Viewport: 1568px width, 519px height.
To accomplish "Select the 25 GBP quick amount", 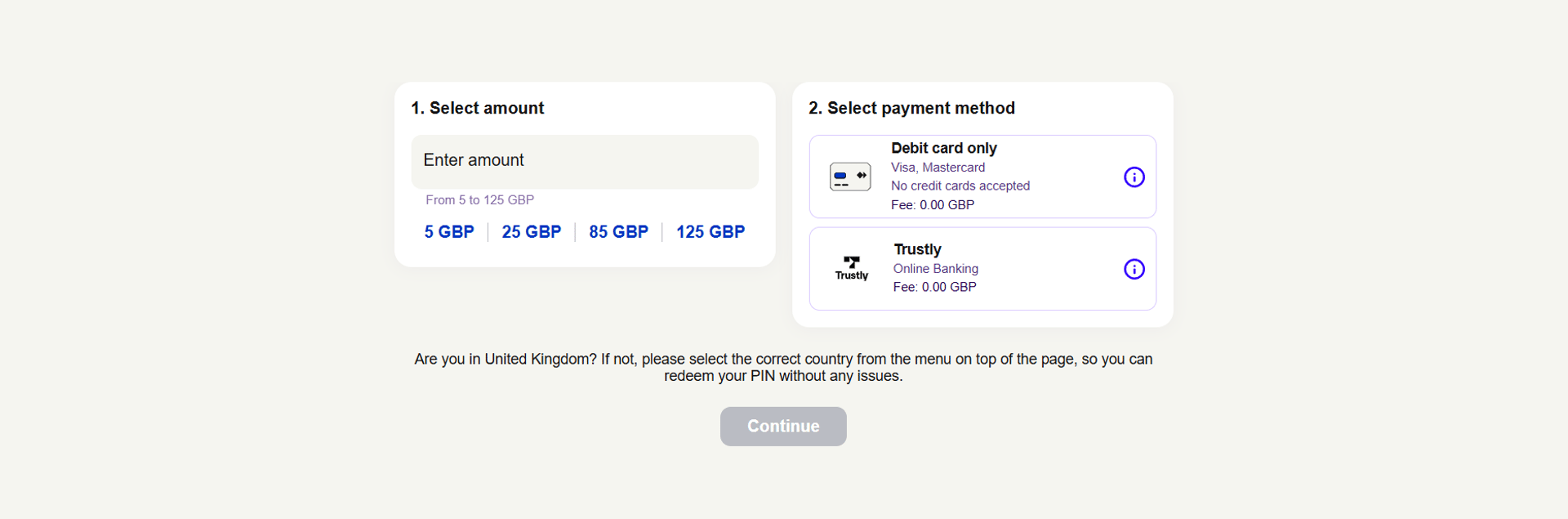I will click(532, 232).
